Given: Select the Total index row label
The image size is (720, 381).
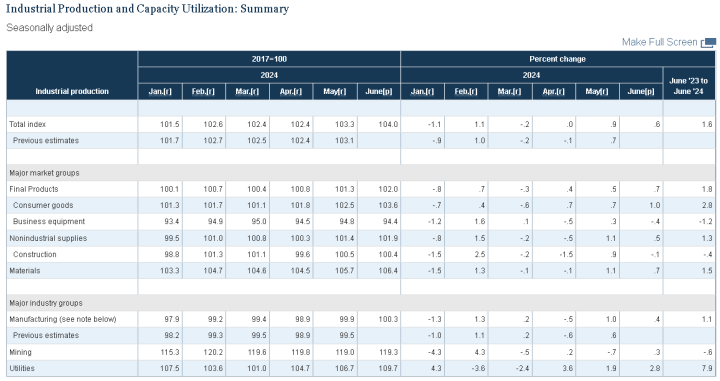Looking at the screenshot, I should (28, 124).
